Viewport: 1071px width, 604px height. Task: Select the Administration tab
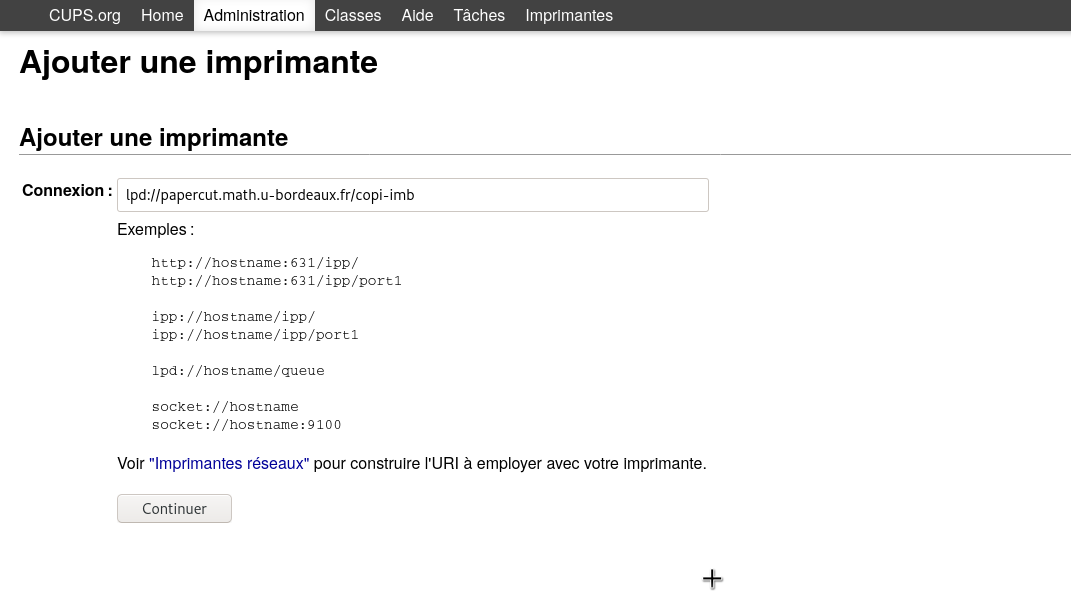254,16
